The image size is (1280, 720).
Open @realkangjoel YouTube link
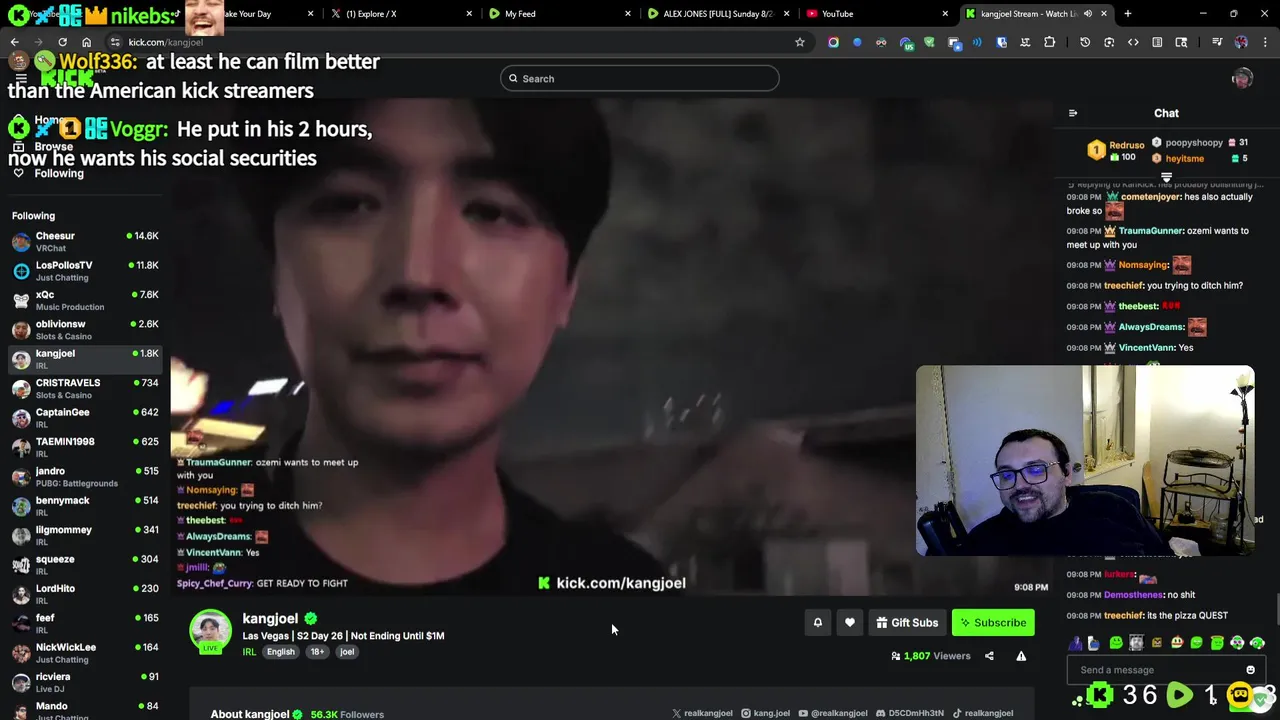pos(832,713)
